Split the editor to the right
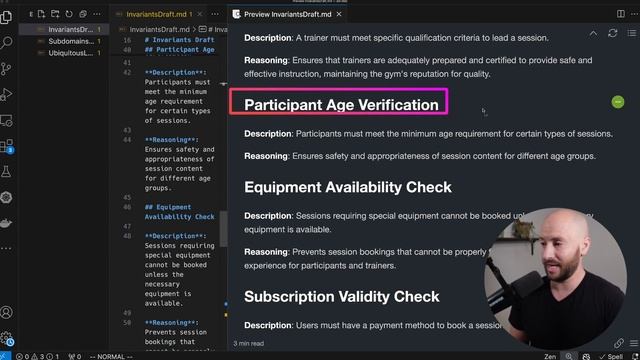This screenshot has width=640, height=360. point(620,14)
